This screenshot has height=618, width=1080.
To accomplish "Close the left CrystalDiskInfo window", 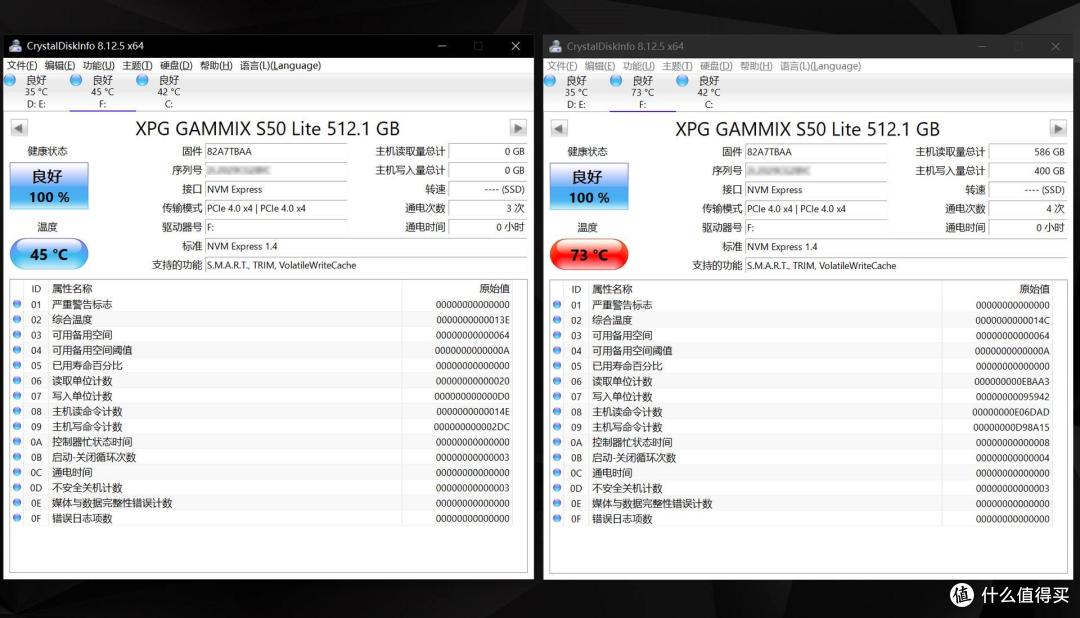I will 515,45.
